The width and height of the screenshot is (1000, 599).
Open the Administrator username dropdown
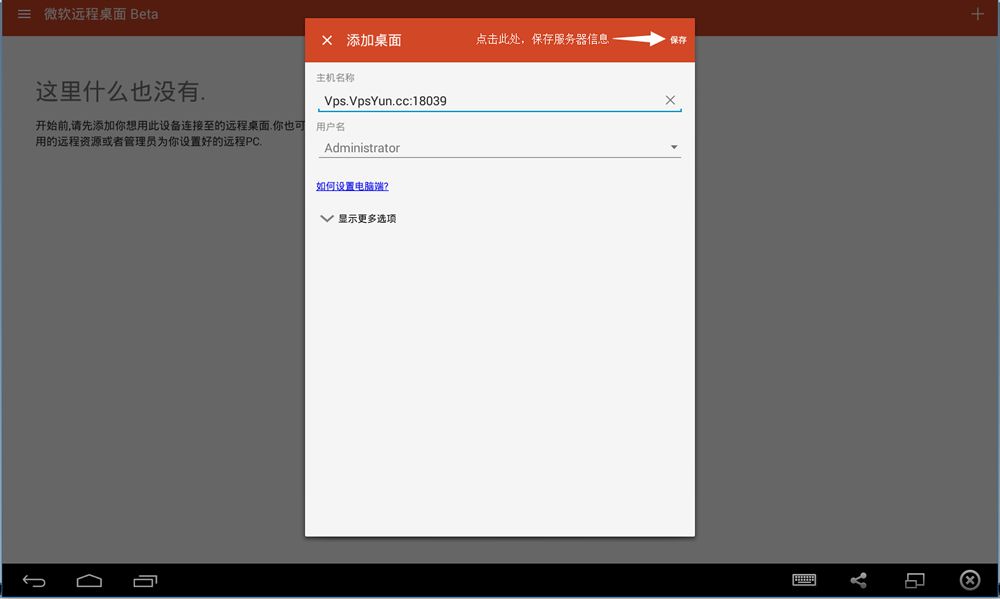(499, 148)
